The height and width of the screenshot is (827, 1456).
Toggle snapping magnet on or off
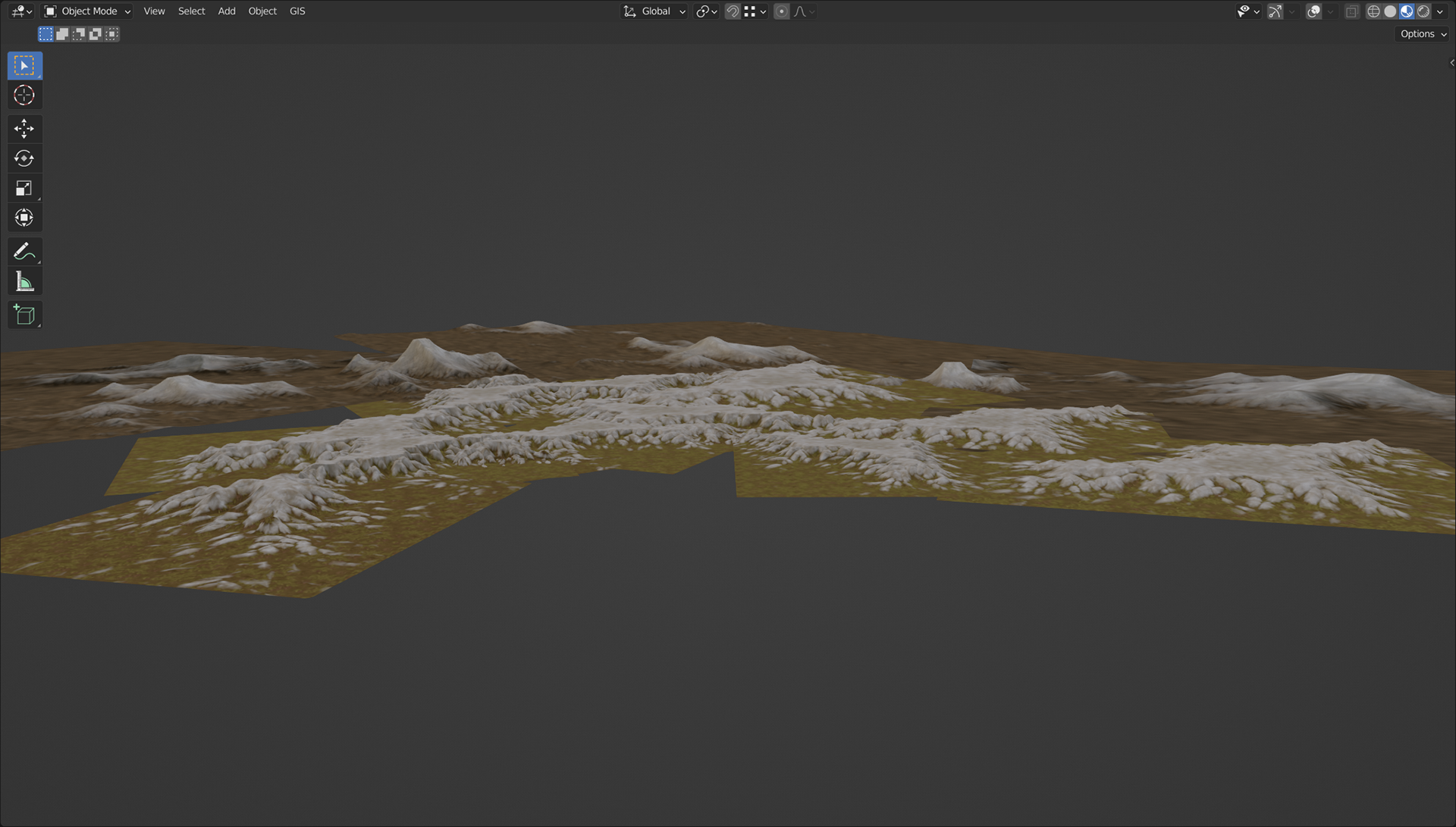(x=733, y=11)
